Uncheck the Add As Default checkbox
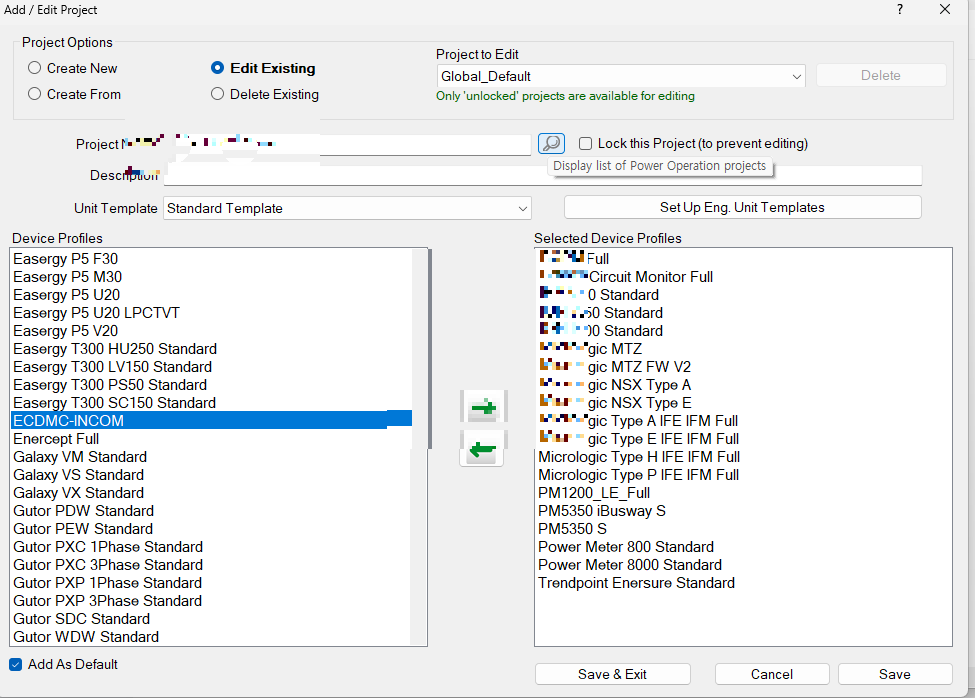The width and height of the screenshot is (975, 698). (16, 664)
